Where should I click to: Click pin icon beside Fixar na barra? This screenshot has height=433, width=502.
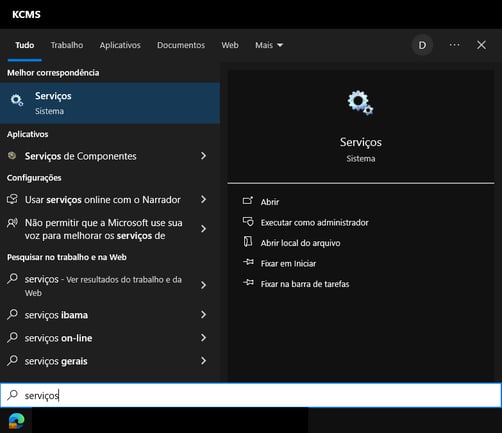[248, 283]
